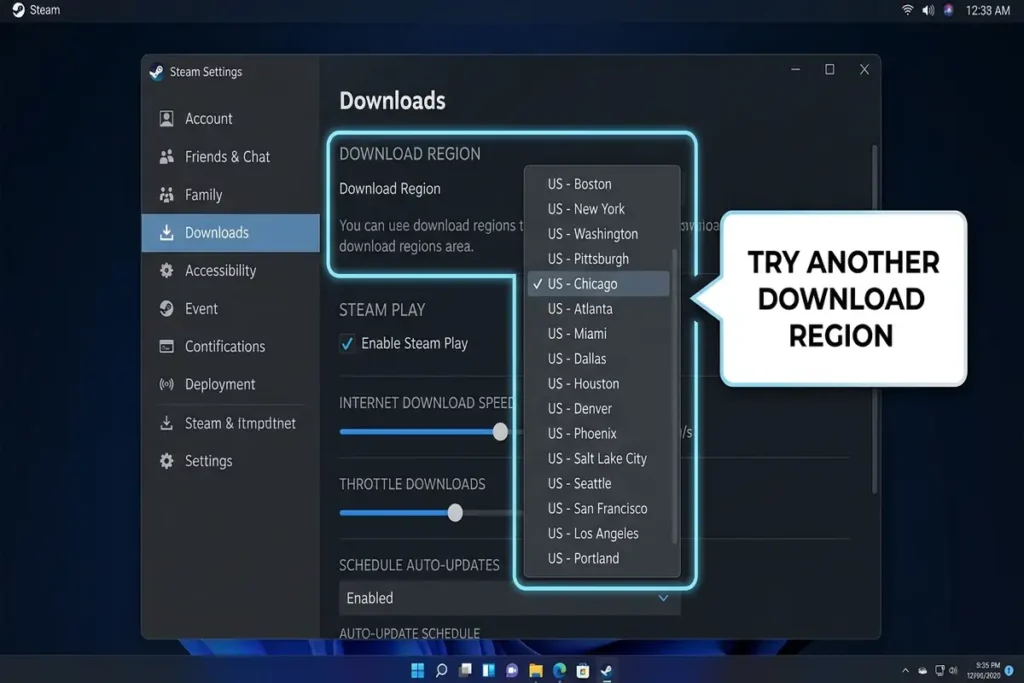Open the Schedule Auto-Updates Enabled dropdown
The image size is (1024, 683).
click(509, 598)
